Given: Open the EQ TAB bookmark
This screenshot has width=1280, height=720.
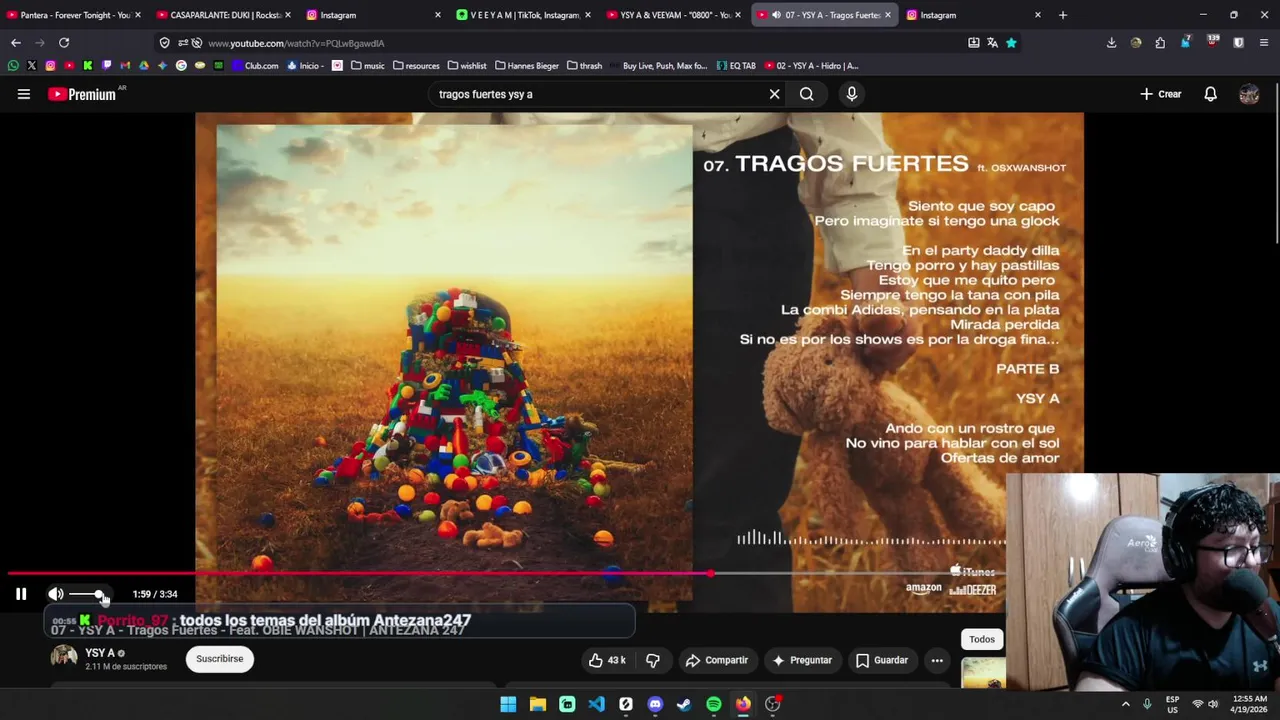Looking at the screenshot, I should click(x=737, y=66).
